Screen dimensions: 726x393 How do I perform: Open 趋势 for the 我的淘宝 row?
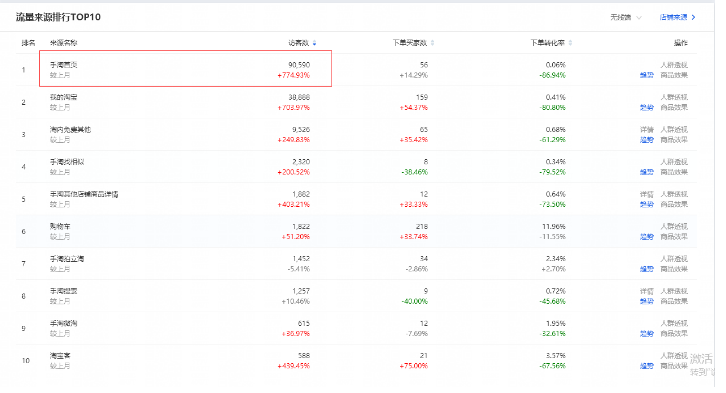pos(646,107)
